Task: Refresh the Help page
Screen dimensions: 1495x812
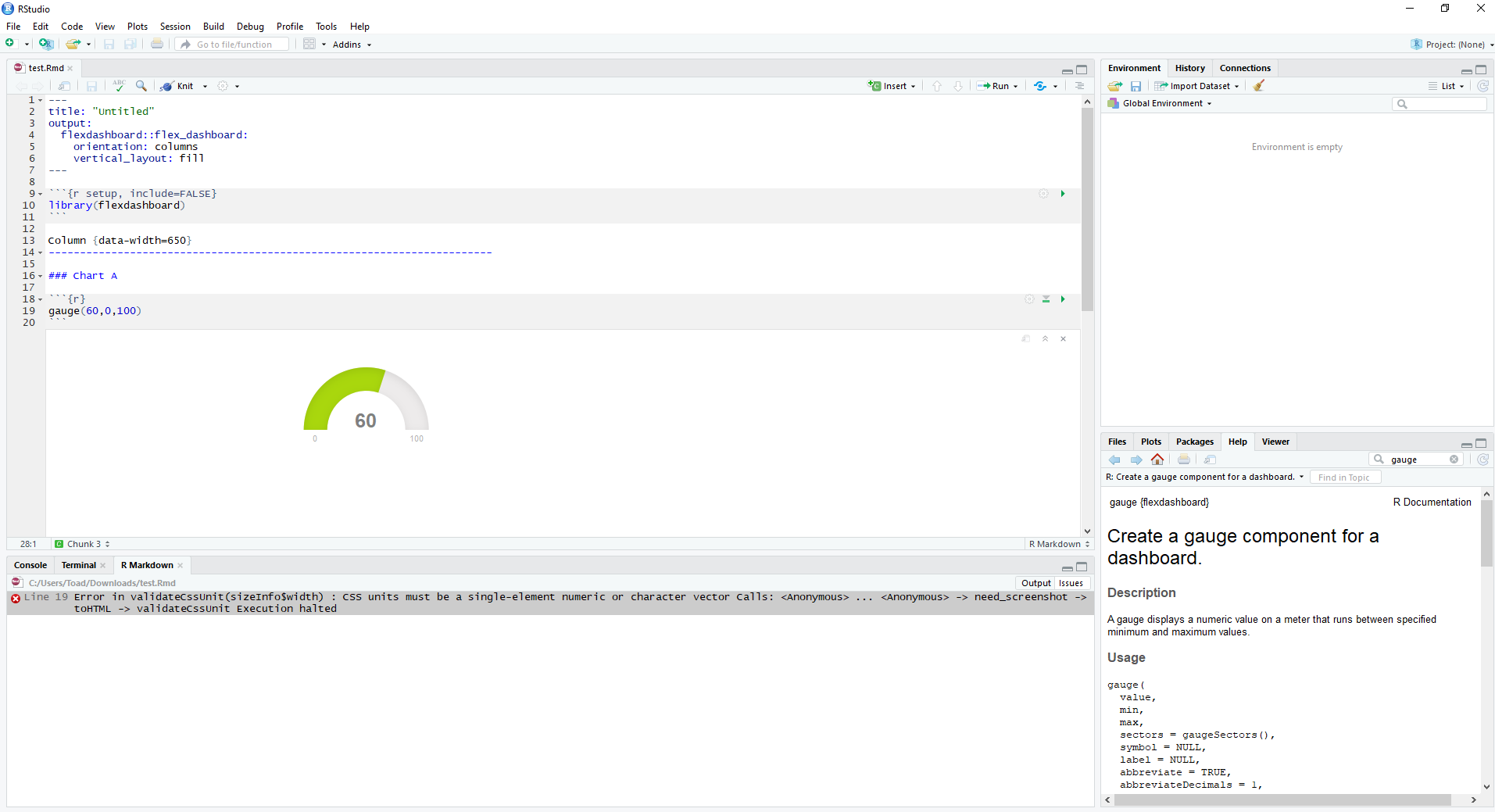Action: pyautogui.click(x=1482, y=460)
